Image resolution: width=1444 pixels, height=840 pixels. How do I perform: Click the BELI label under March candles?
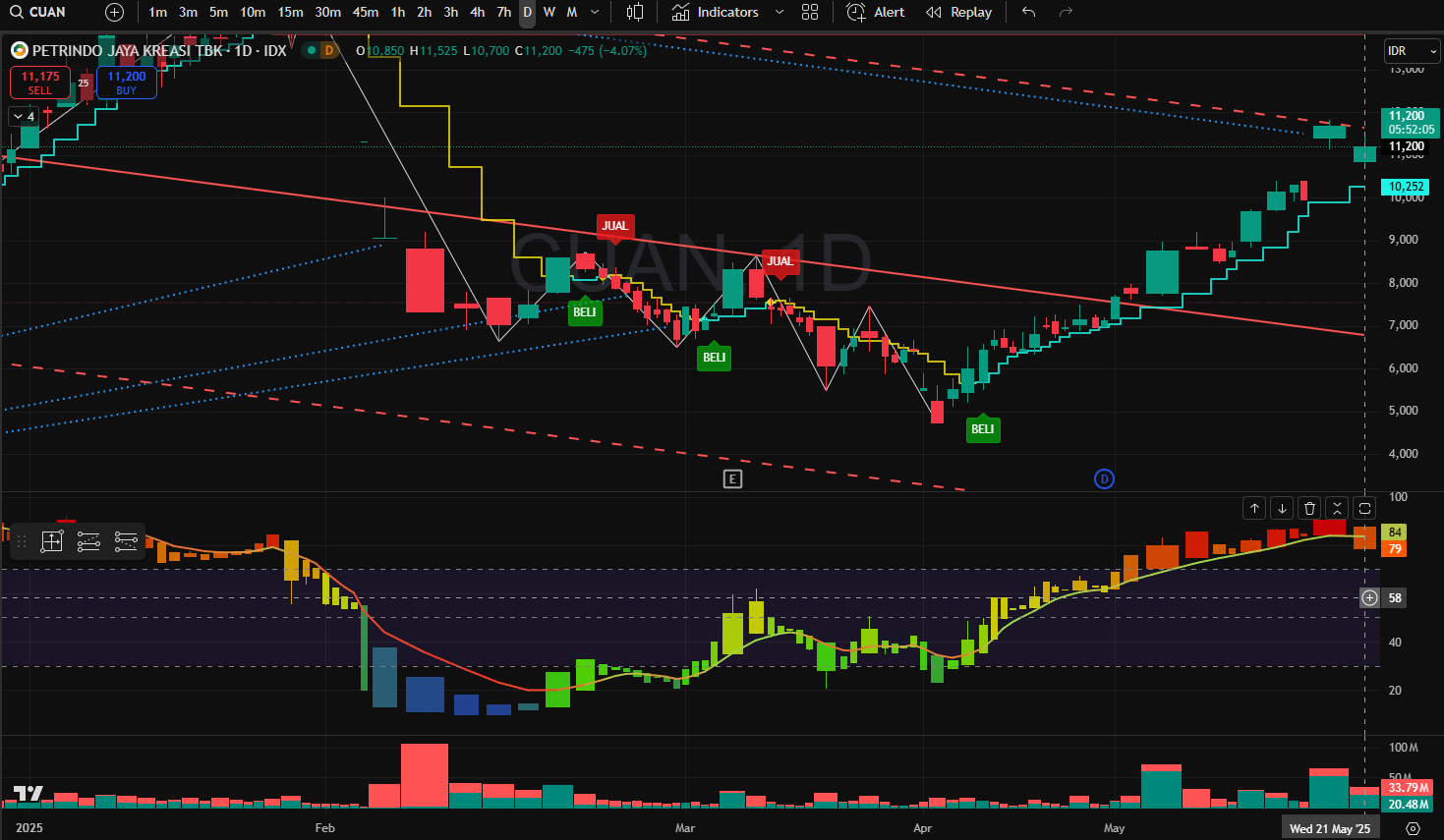[715, 357]
